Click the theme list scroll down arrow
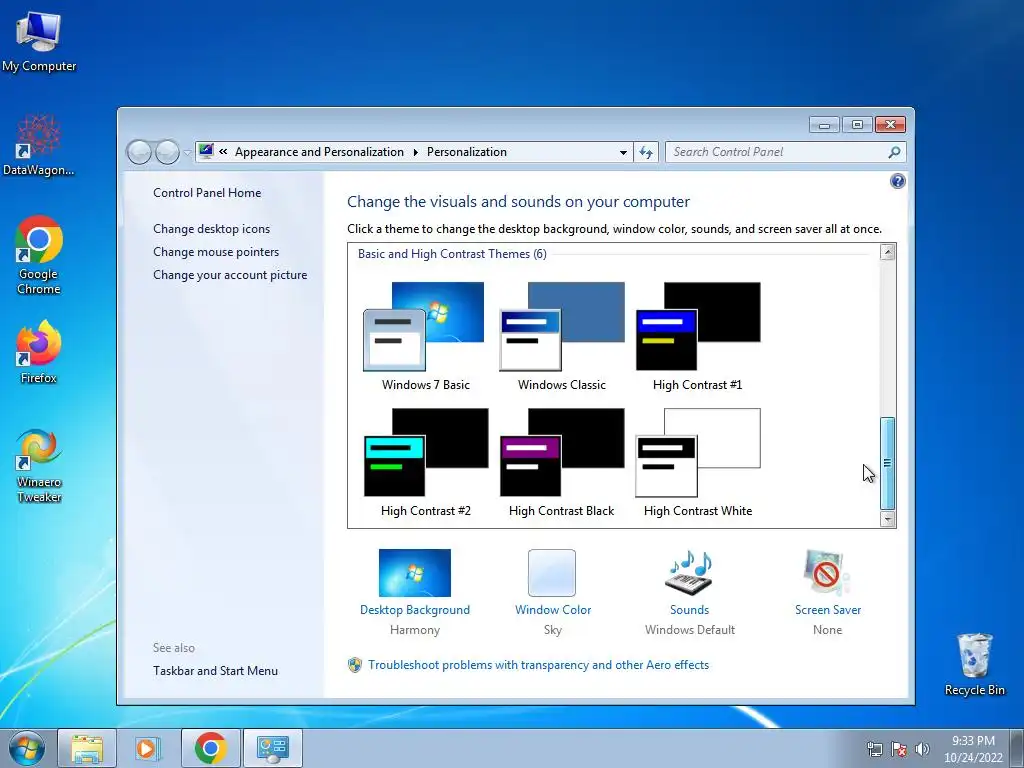 (x=887, y=519)
